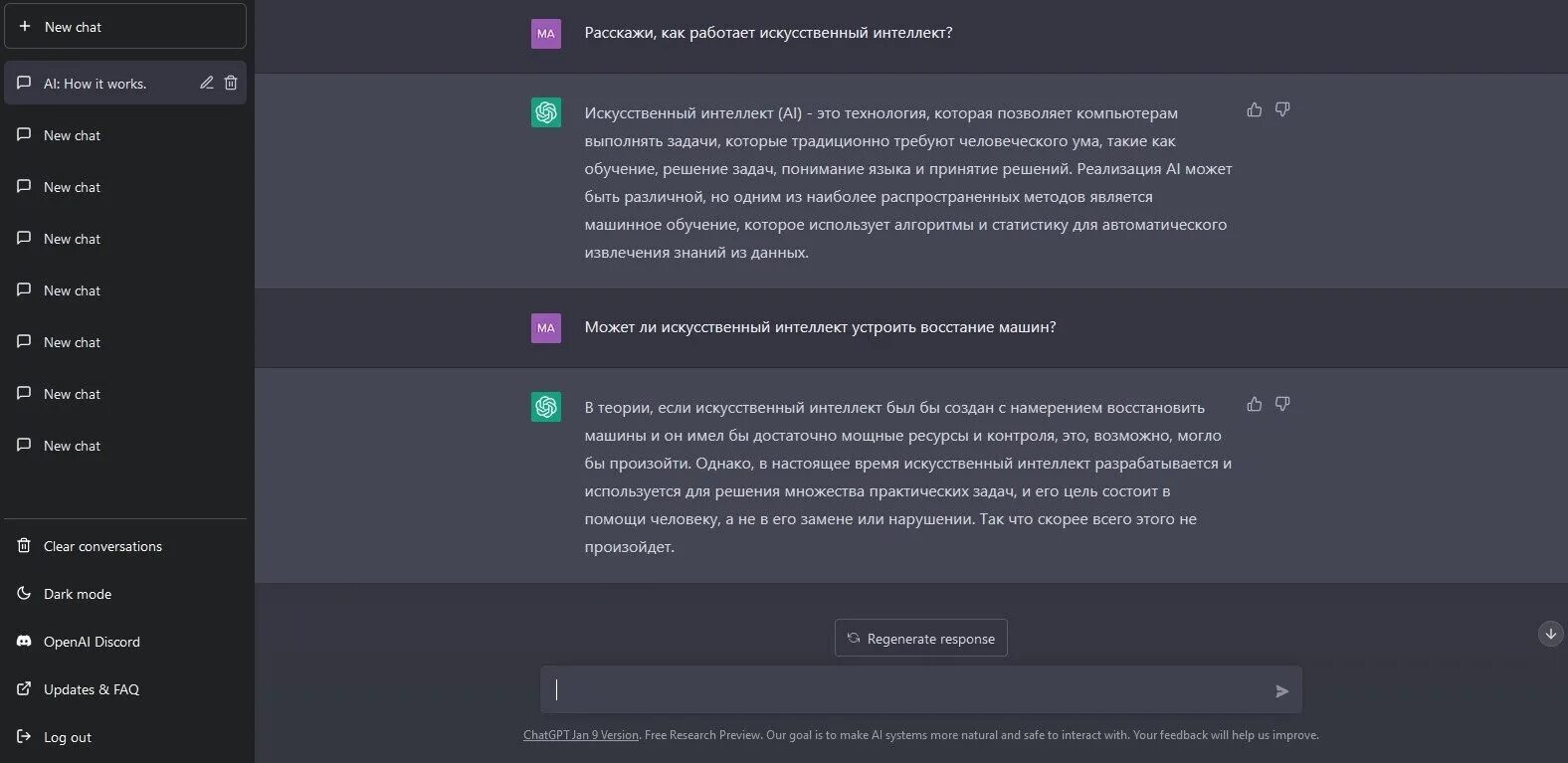Click the send message arrow icon
The image size is (1568, 763).
click(1281, 691)
